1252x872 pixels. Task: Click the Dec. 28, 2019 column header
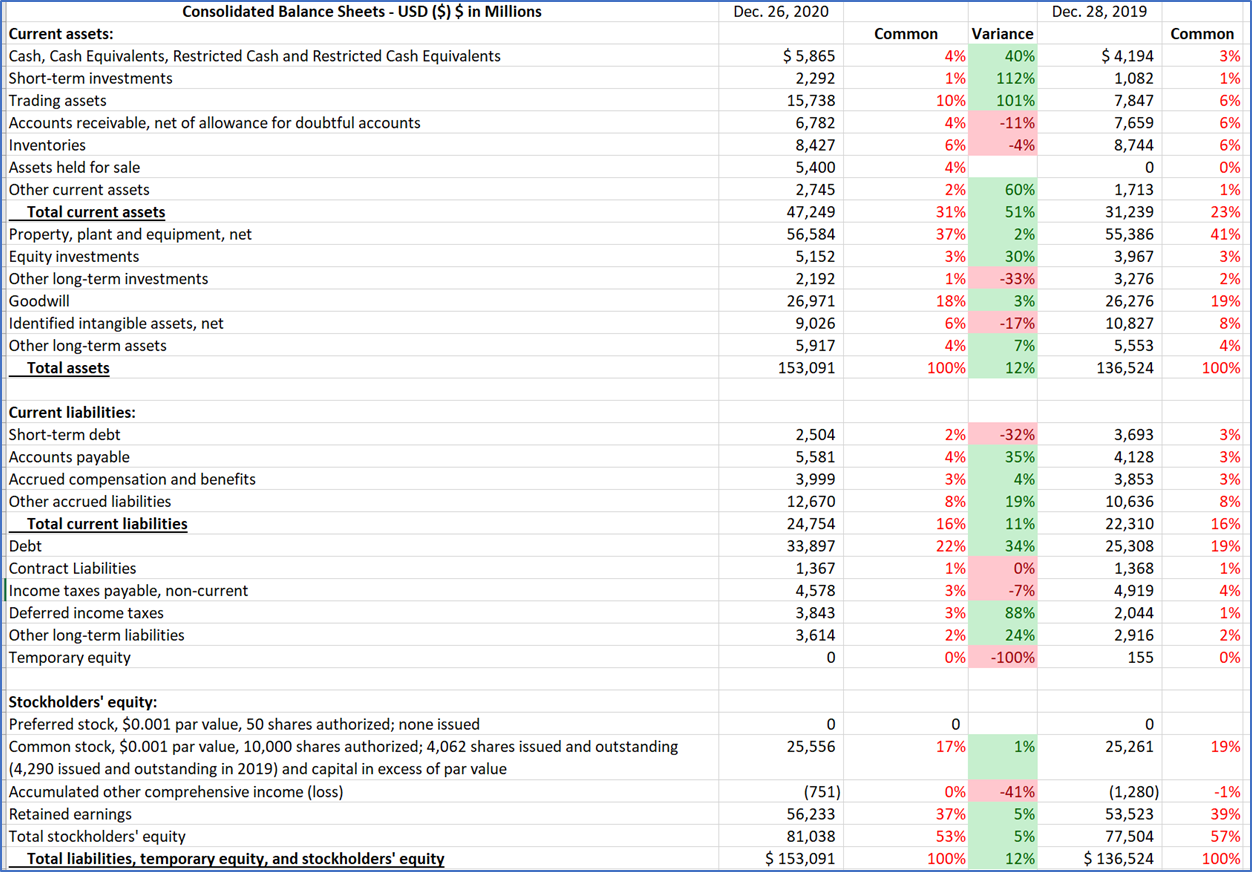[1100, 11]
